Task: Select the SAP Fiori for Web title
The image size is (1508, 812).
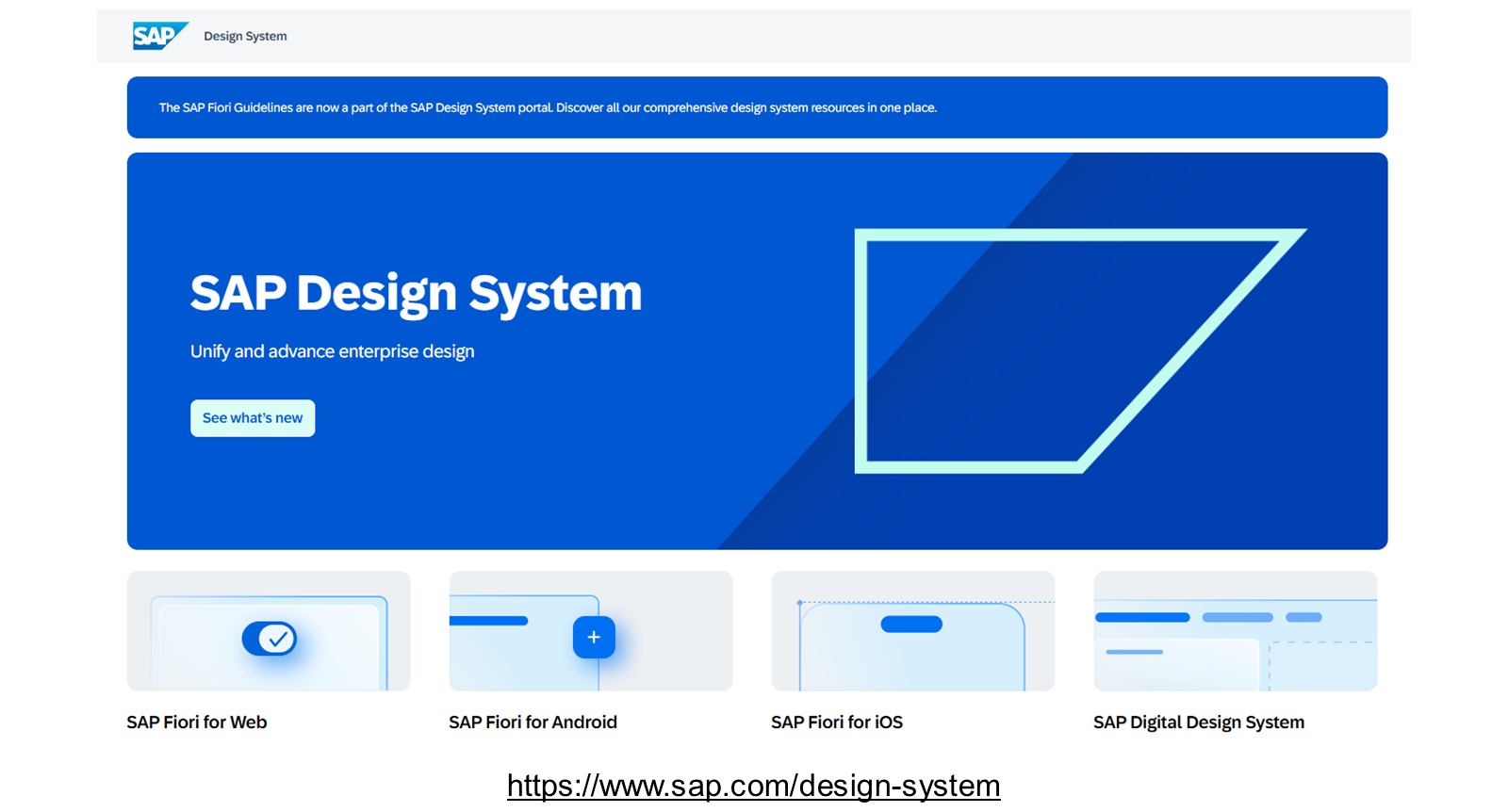Action: 197,723
